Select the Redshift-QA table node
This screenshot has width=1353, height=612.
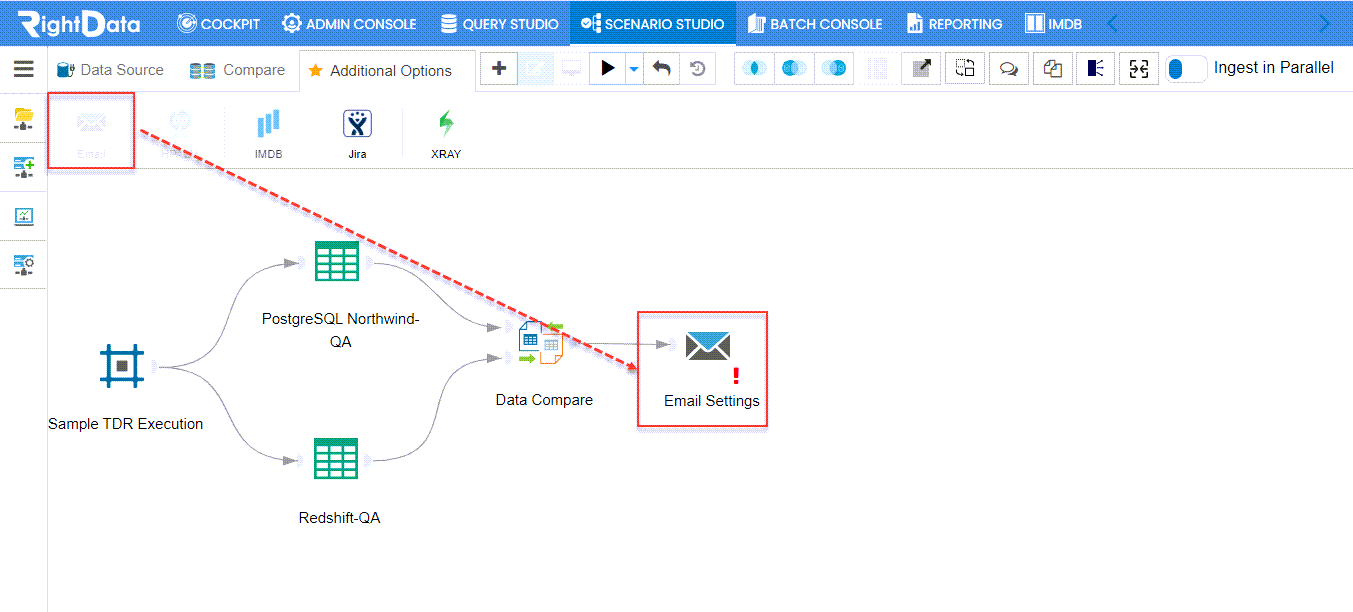[x=336, y=459]
